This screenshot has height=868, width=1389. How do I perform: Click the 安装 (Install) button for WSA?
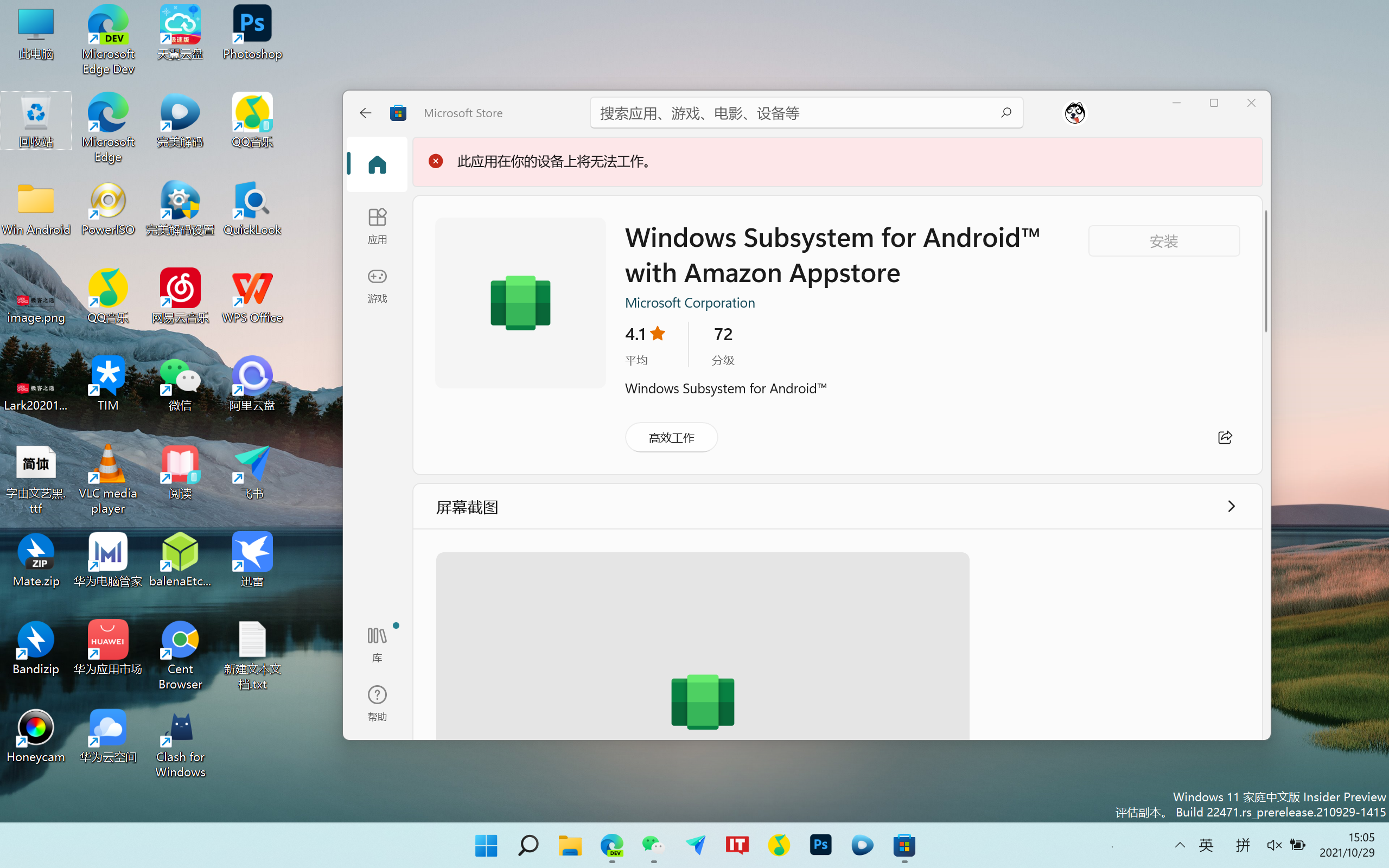[1163, 241]
